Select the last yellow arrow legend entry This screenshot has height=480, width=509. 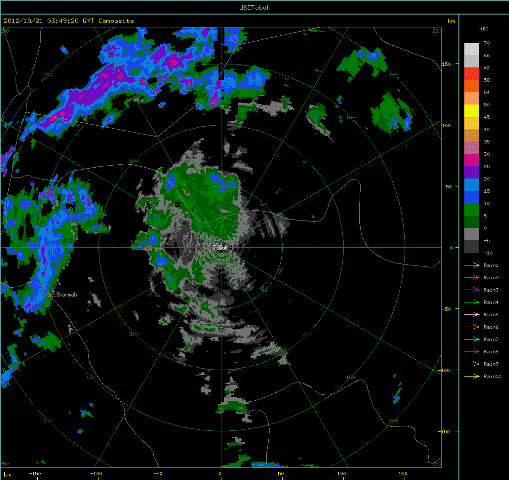(482, 376)
